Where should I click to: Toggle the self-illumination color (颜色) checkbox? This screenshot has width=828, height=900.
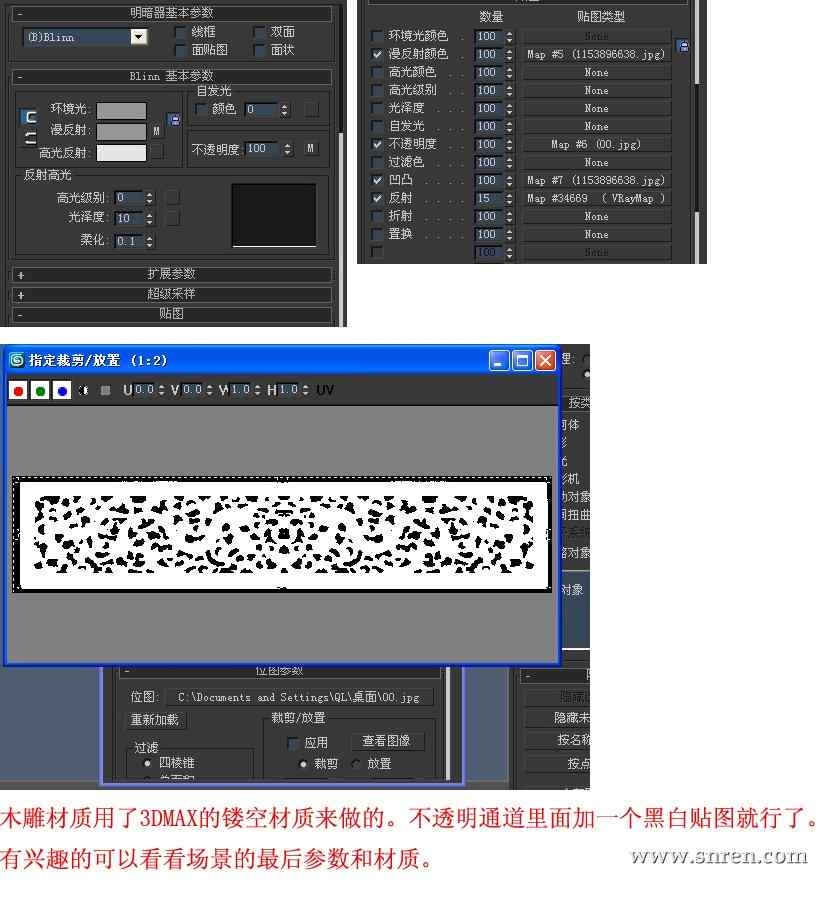pyautogui.click(x=201, y=108)
